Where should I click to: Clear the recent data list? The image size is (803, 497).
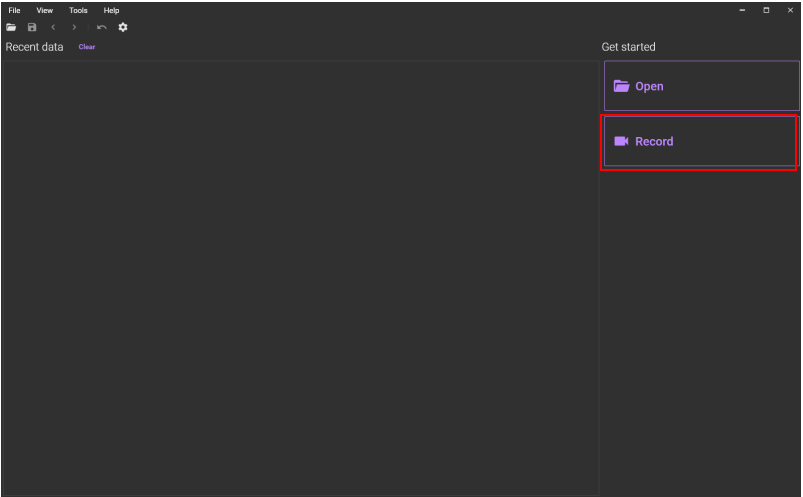[x=87, y=47]
